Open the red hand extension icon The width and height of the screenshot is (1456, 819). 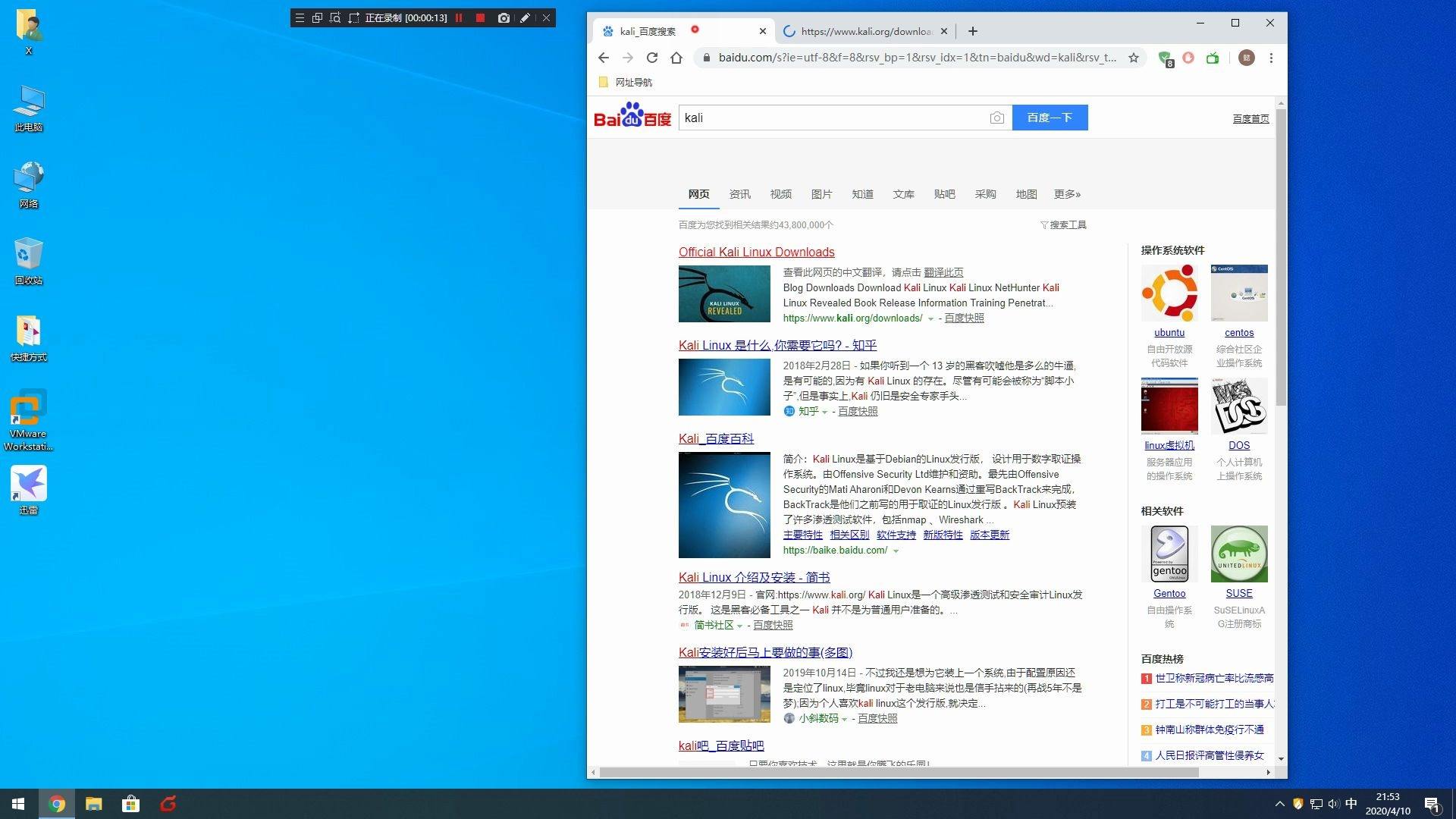coord(1188,58)
